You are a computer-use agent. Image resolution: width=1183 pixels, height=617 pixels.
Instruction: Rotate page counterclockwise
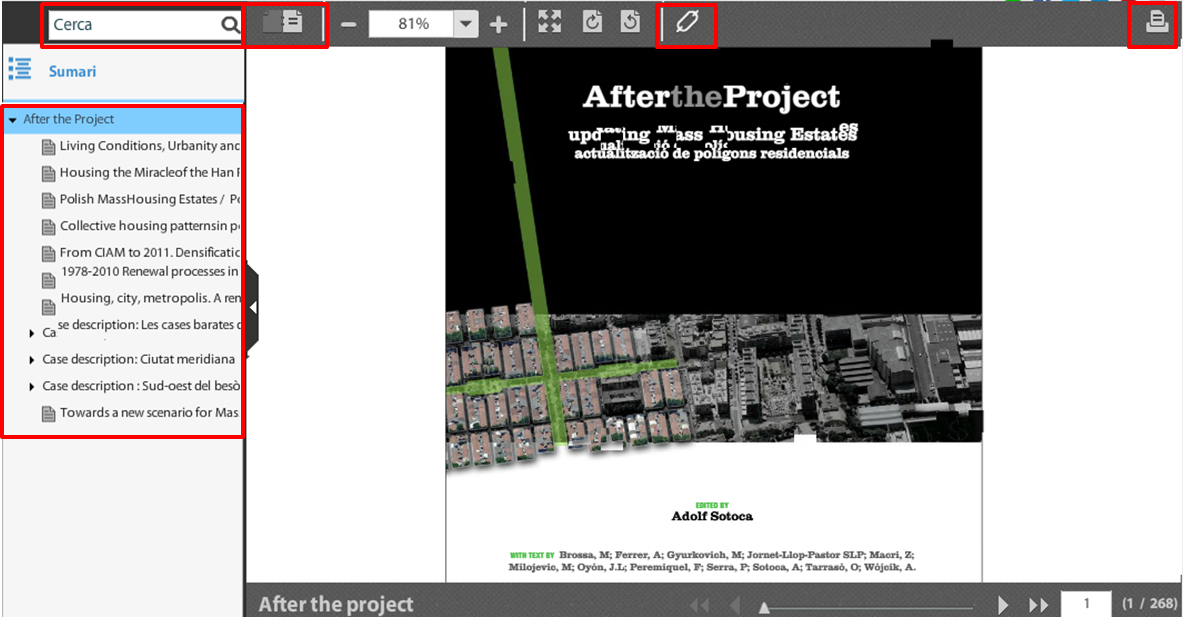pyautogui.click(x=630, y=23)
